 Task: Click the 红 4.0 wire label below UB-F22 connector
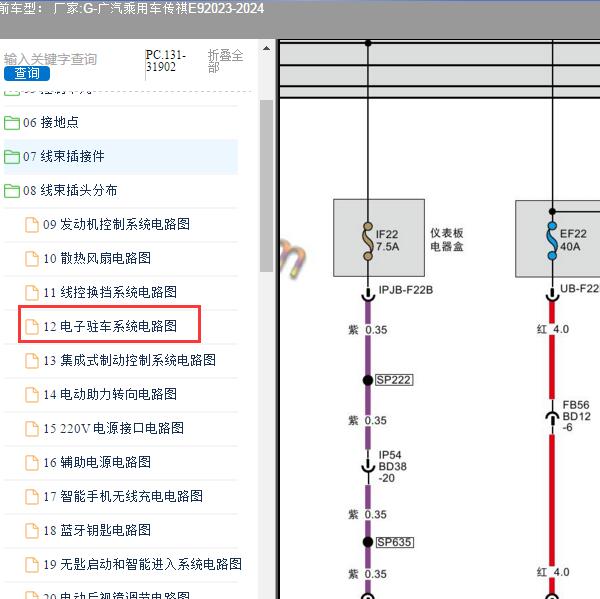[x=553, y=329]
